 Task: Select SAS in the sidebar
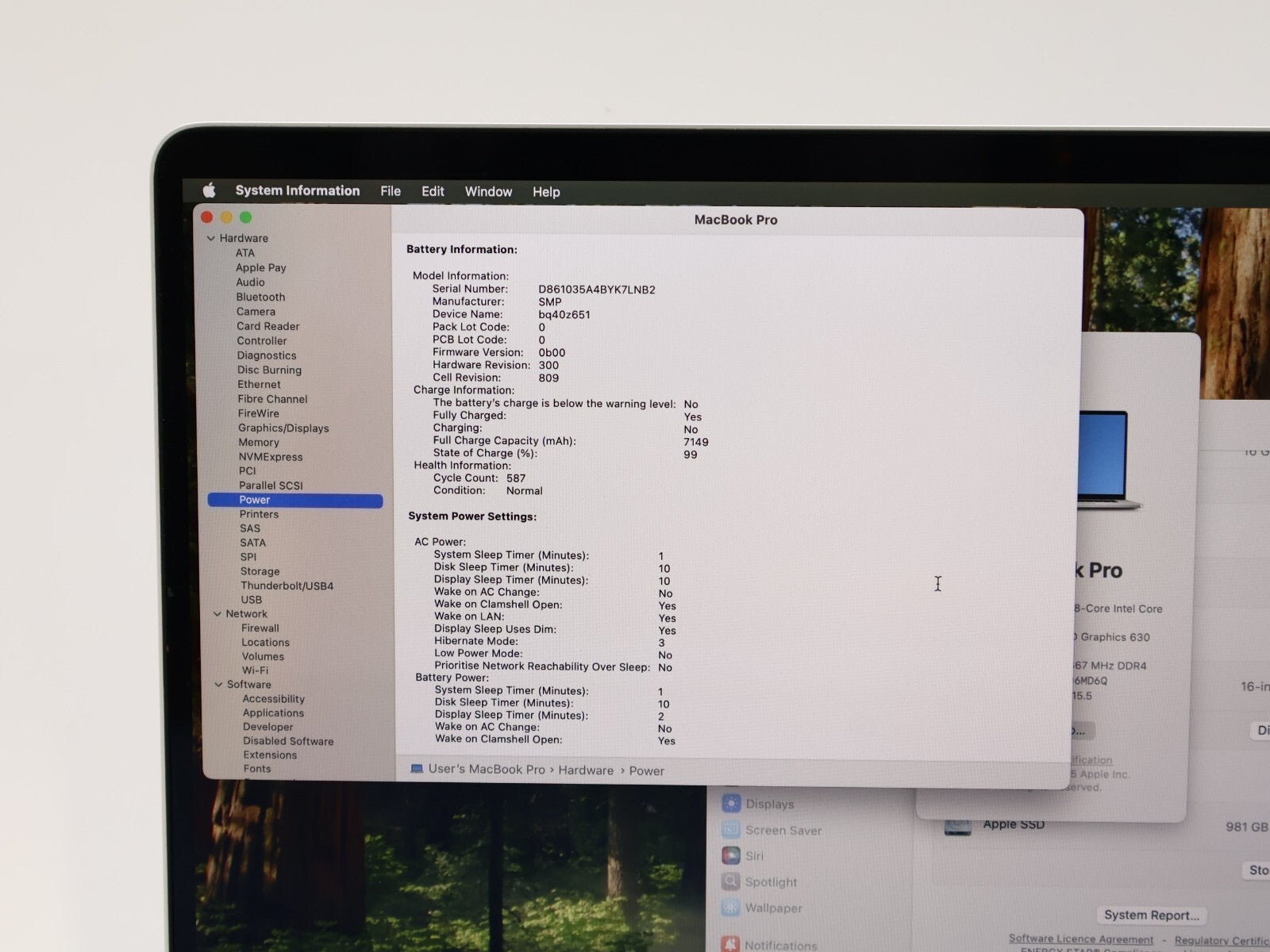(x=250, y=528)
